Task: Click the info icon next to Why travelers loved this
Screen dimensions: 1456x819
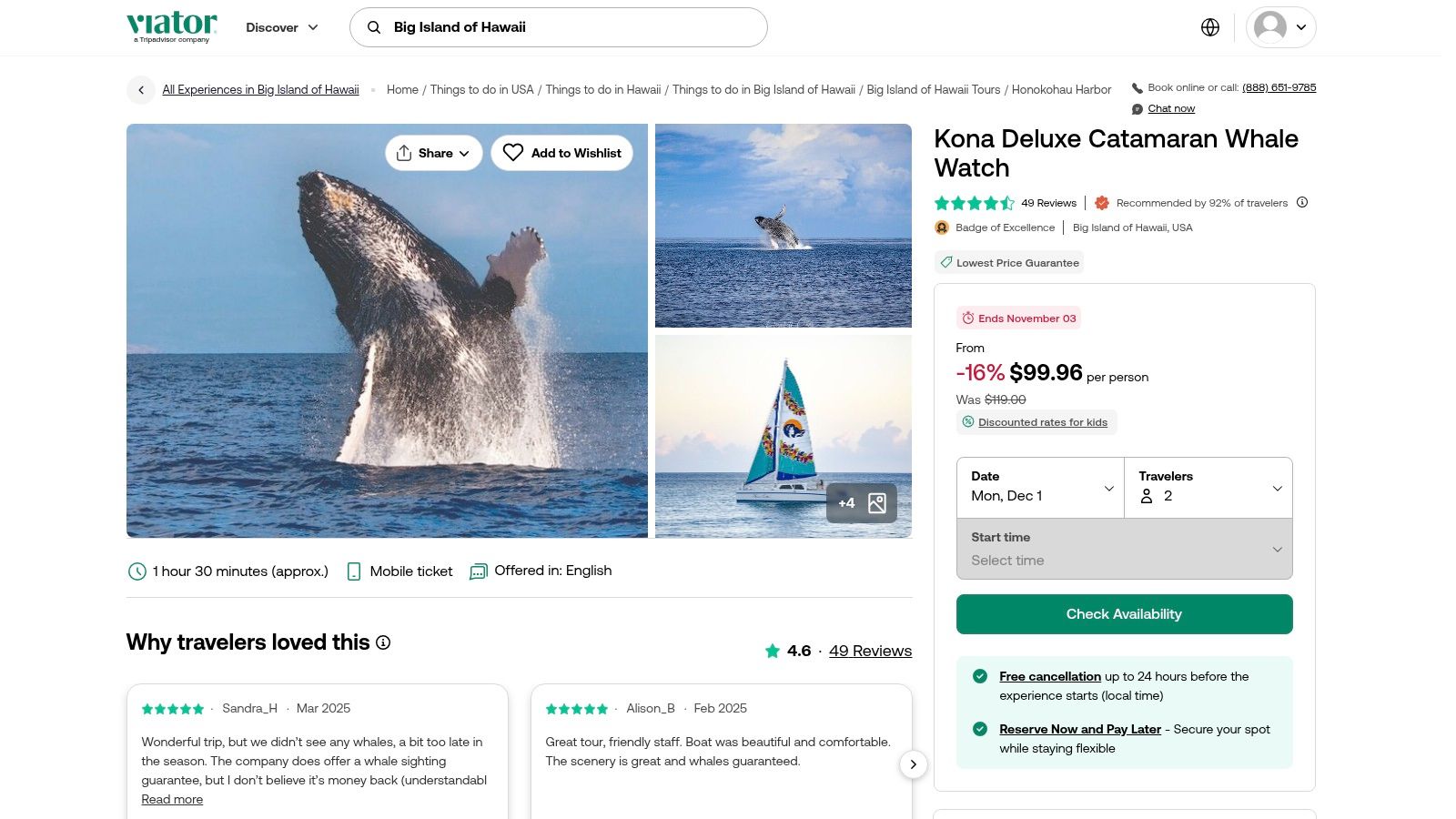Action: coord(383,642)
